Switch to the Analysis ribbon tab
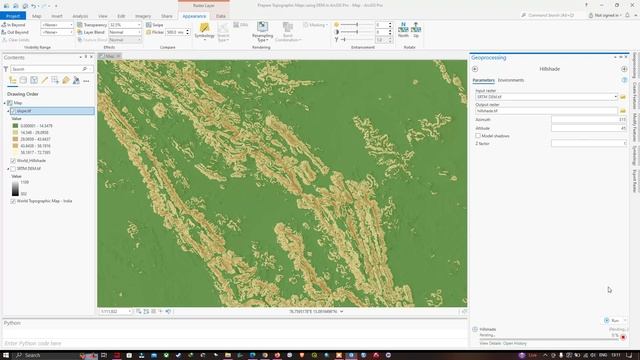This screenshot has height=360, width=640. click(x=80, y=16)
